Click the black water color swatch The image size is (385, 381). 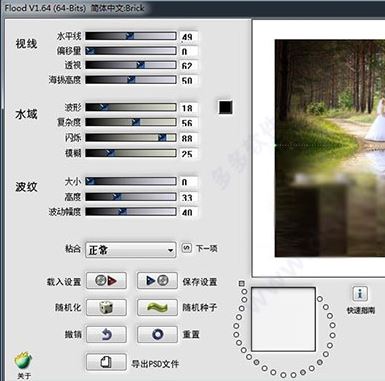coord(225,107)
